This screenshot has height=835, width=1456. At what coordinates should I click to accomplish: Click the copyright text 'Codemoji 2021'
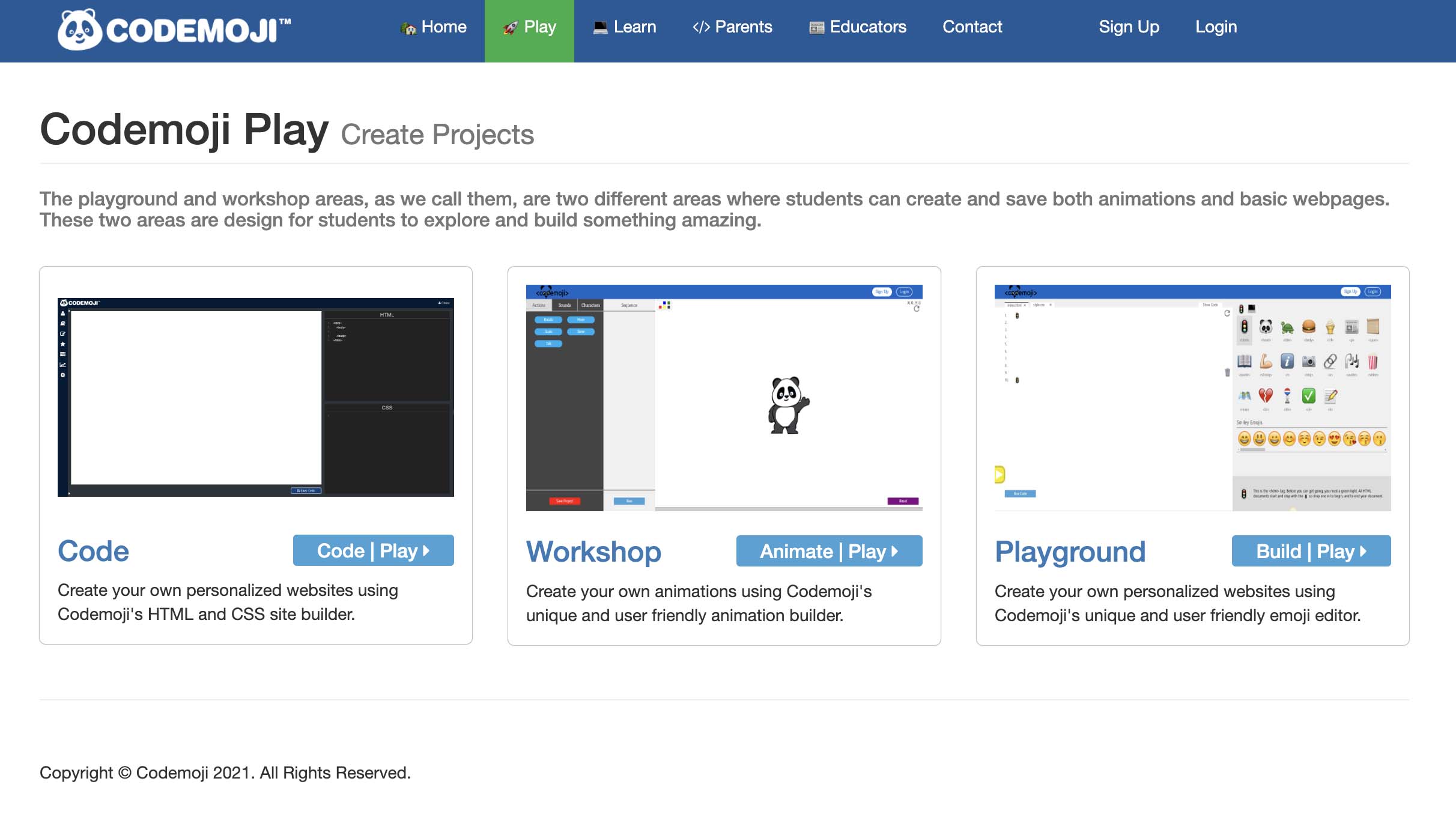click(x=192, y=773)
